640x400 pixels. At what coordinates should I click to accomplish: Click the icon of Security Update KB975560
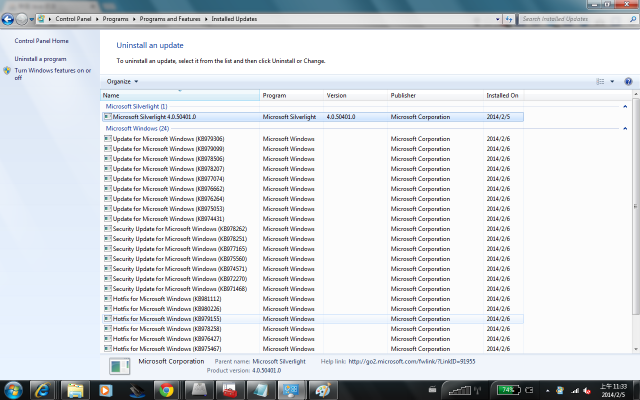(108, 258)
